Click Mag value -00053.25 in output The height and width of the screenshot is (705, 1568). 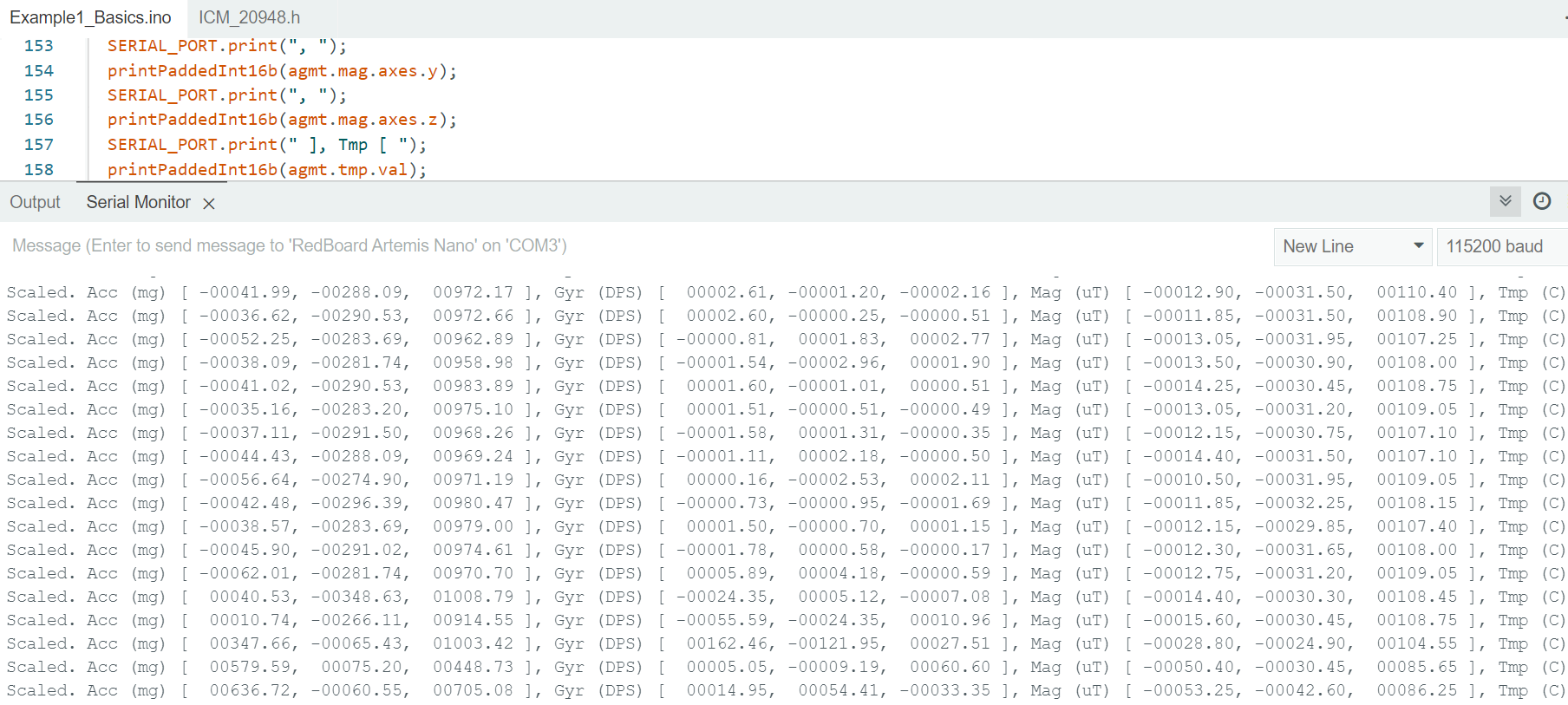pos(1187,691)
